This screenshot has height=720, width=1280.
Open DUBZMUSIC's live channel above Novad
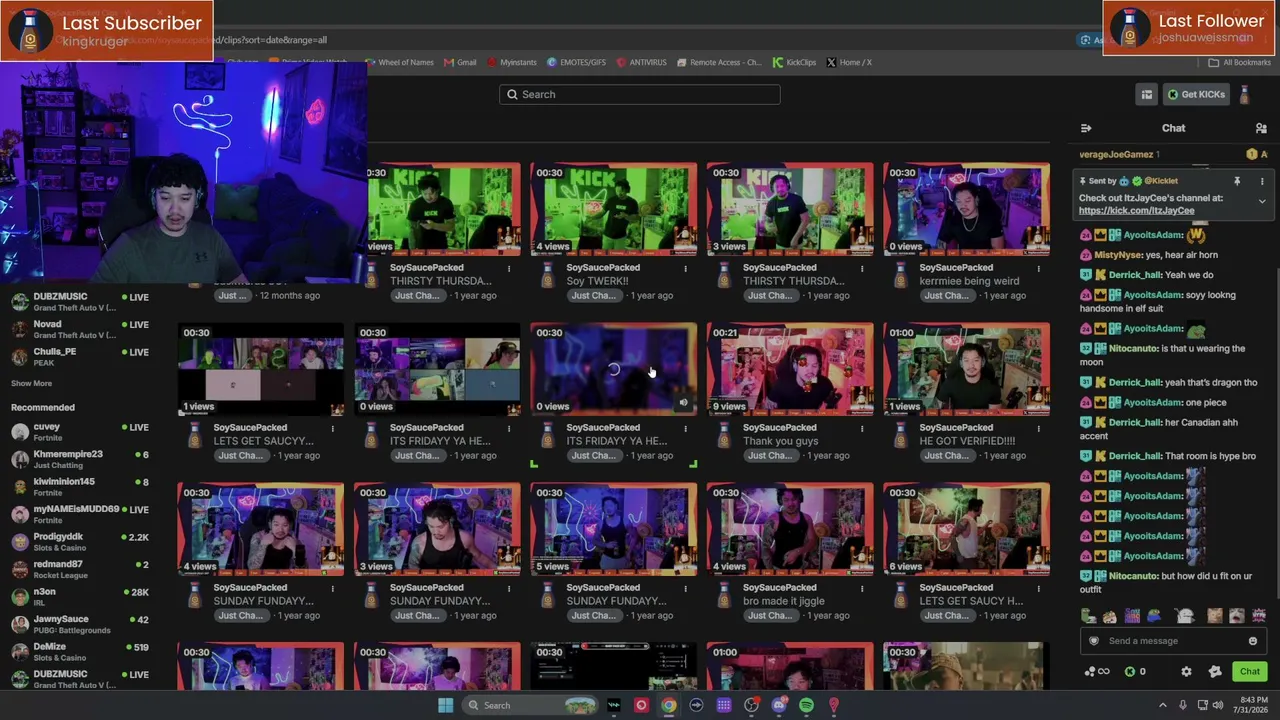click(x=80, y=301)
